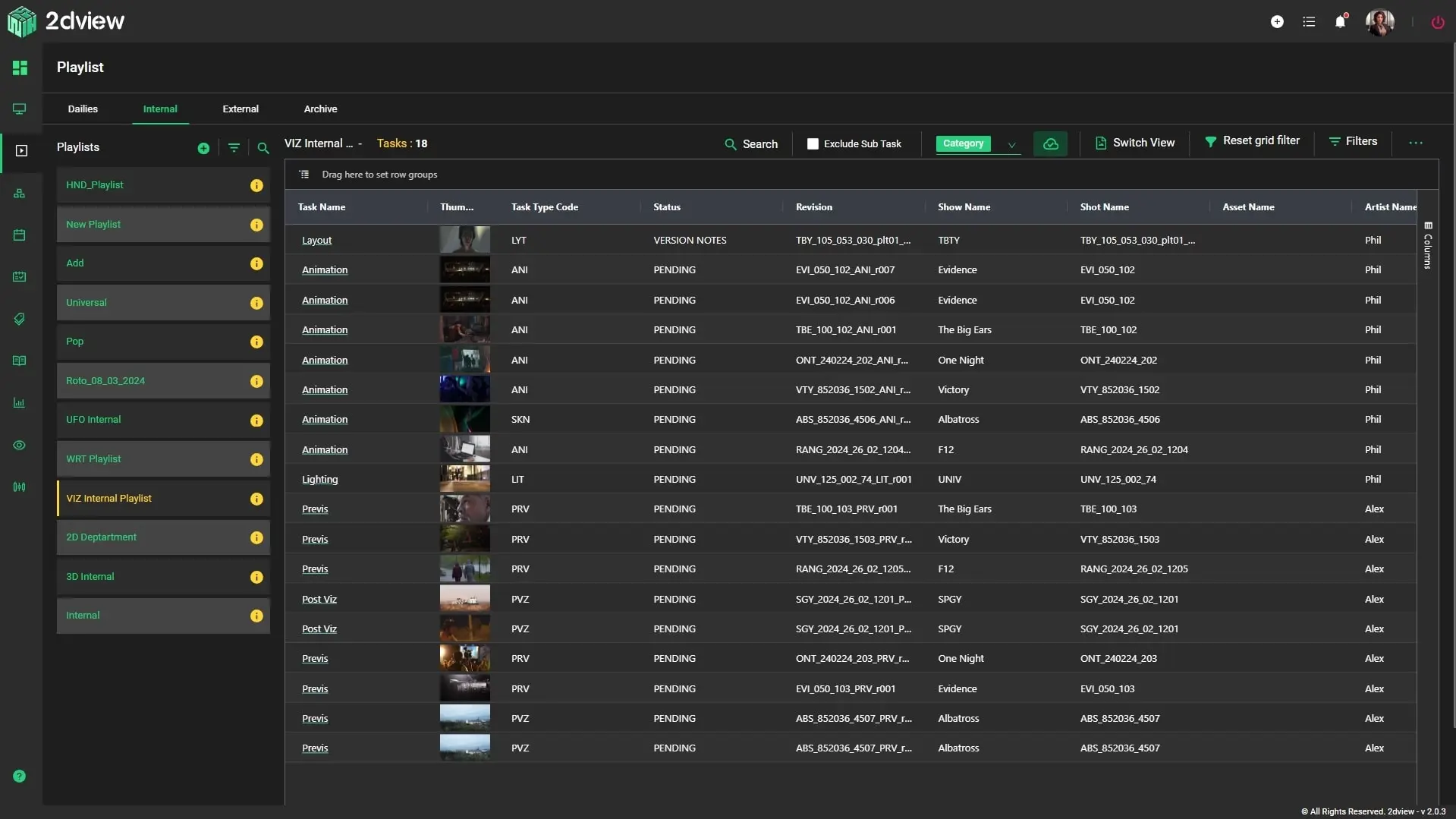
Task: Click Reset grid filter
Action: click(x=1252, y=141)
